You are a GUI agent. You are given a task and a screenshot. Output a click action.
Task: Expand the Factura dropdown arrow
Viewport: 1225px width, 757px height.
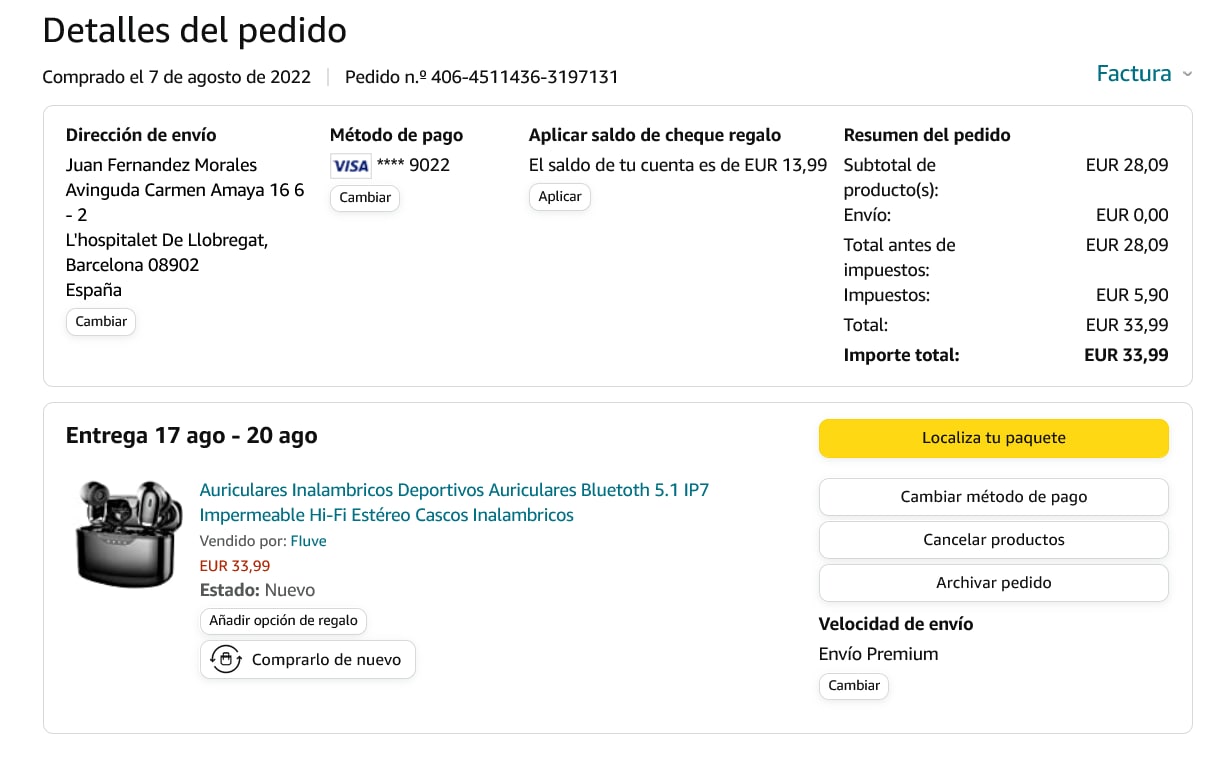(1187, 74)
